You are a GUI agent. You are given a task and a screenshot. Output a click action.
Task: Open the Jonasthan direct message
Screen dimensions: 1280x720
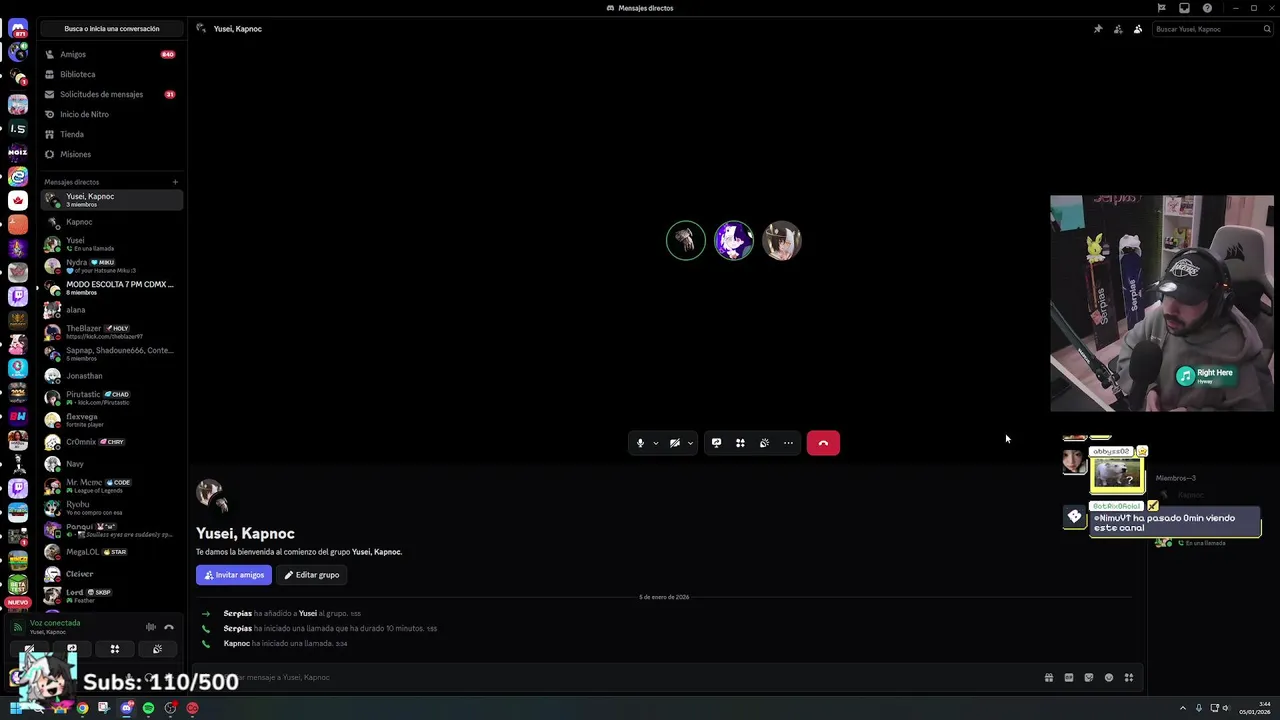click(x=111, y=376)
